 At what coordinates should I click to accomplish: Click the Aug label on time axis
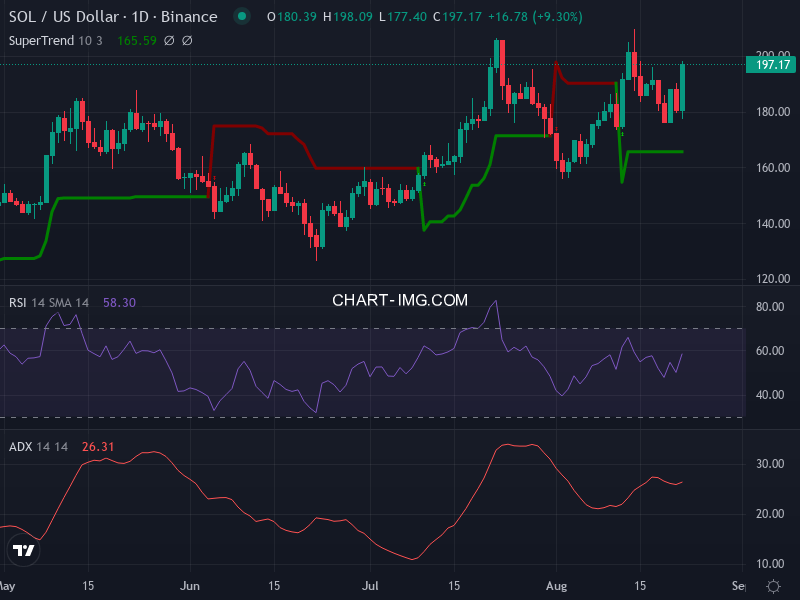click(x=557, y=585)
